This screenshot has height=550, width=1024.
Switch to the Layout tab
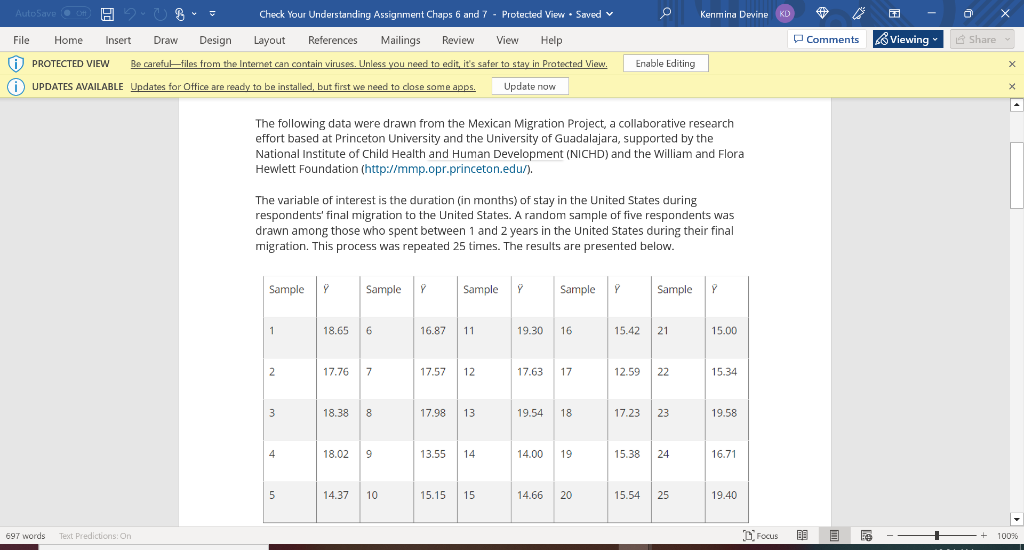(x=270, y=40)
